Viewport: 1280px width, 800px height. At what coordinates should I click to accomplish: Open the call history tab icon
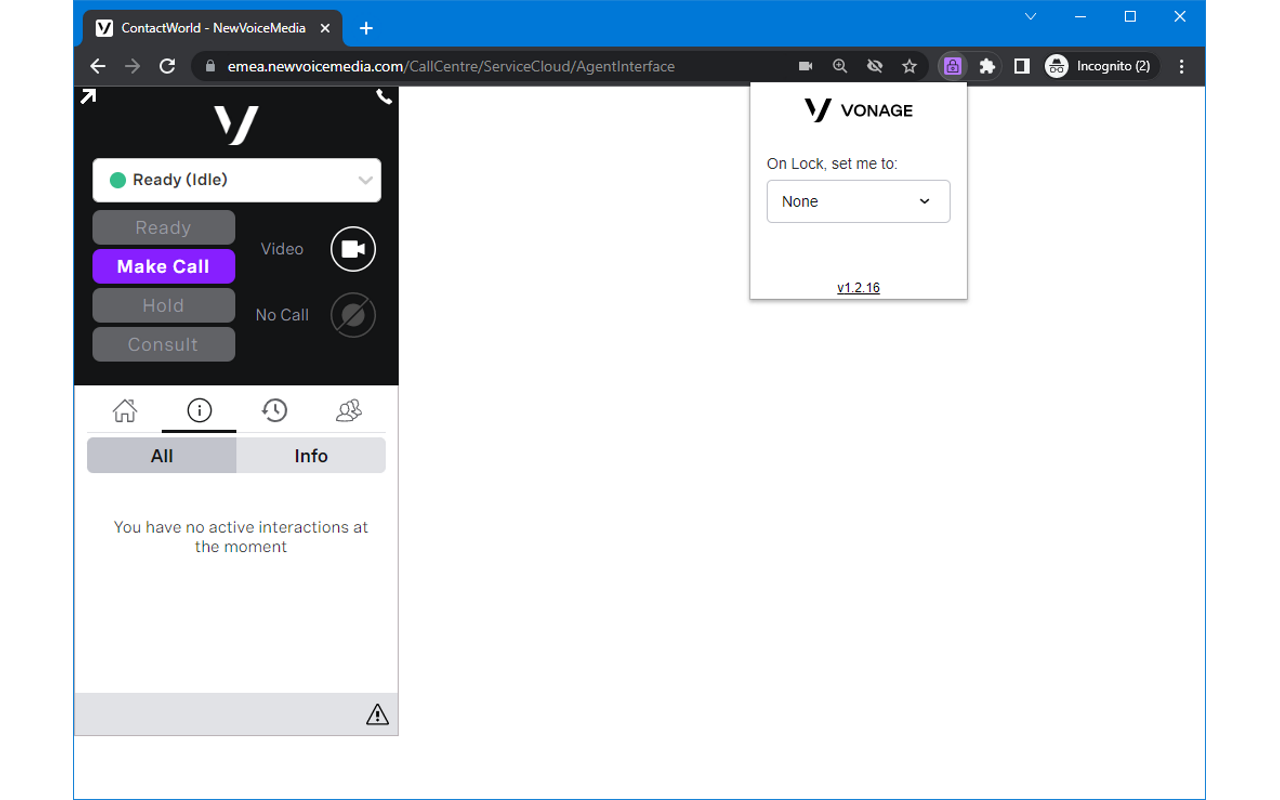(274, 410)
